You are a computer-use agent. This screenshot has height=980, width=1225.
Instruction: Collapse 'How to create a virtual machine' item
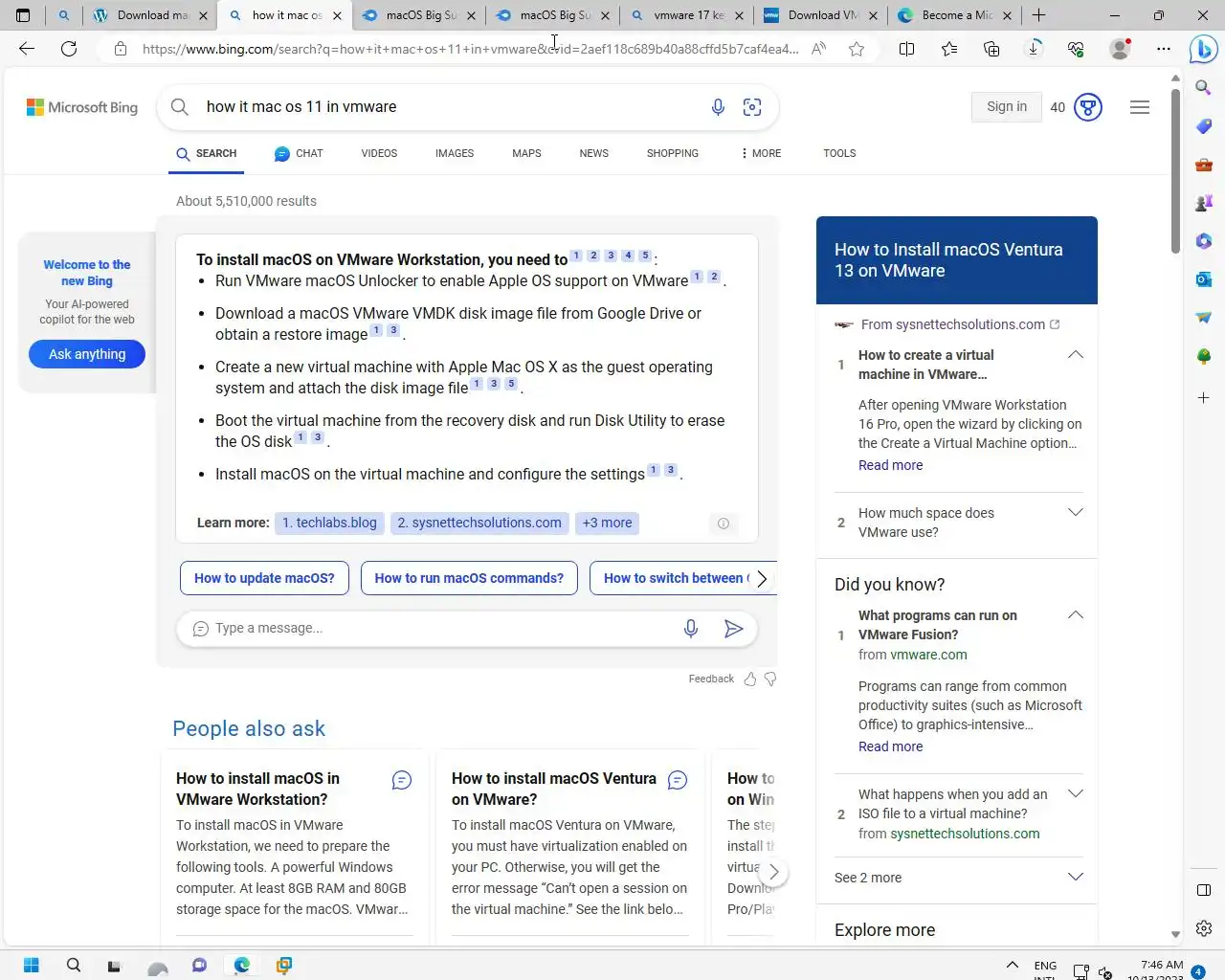coord(1076,355)
